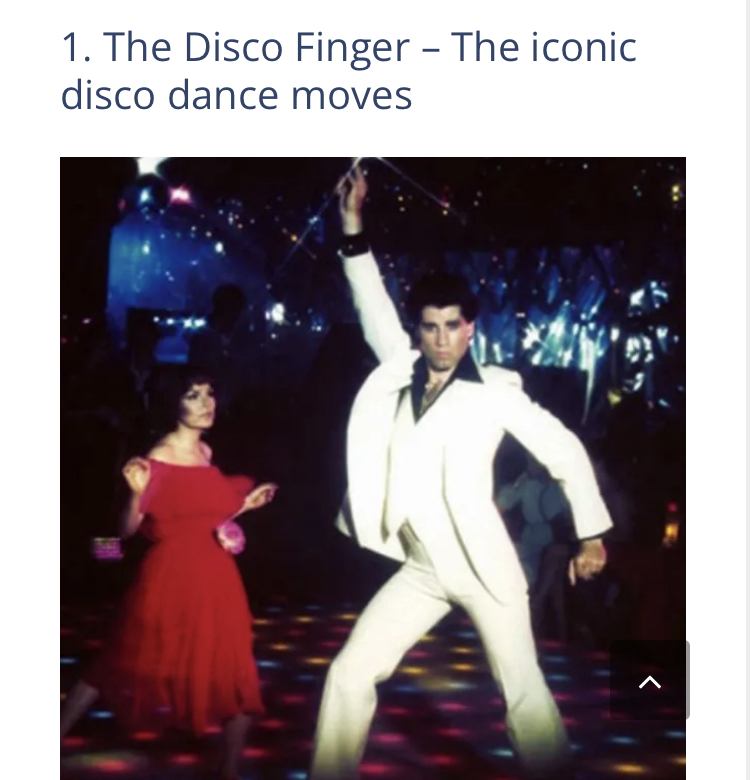Click the black wristband on the raised arm

click(x=354, y=244)
